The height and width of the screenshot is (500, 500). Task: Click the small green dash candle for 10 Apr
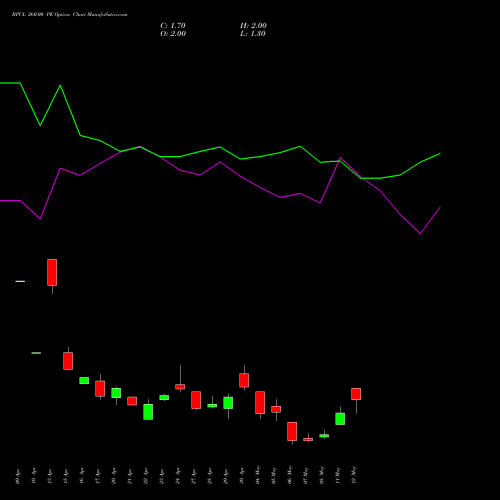36,353
